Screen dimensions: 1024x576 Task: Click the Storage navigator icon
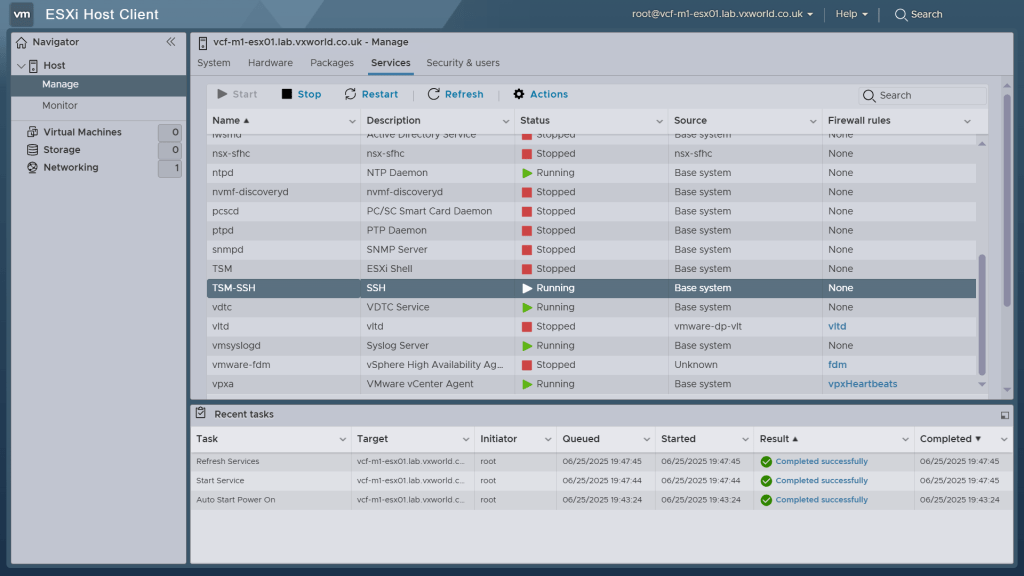[x=33, y=150]
